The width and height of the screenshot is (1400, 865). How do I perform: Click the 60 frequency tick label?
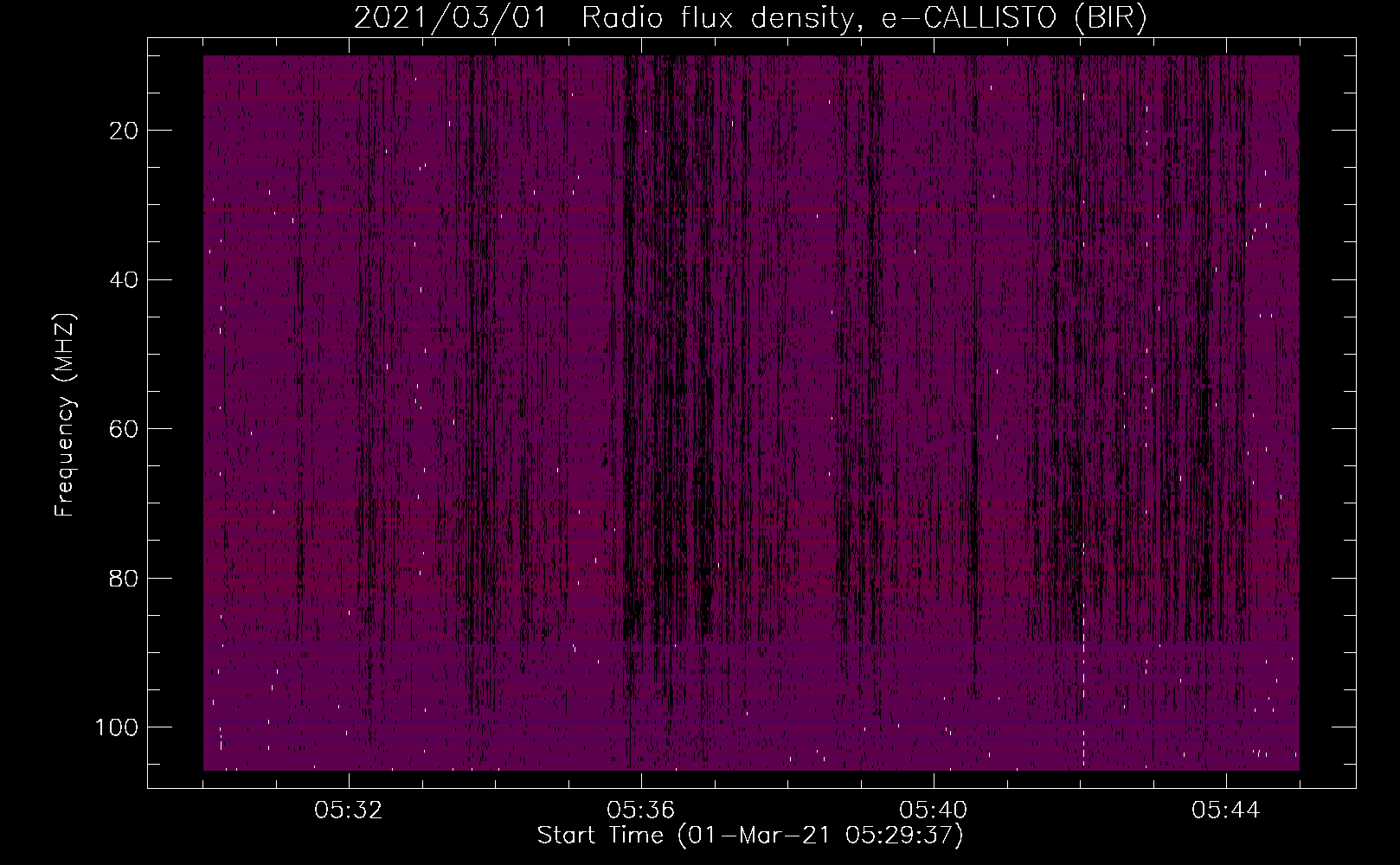(x=125, y=428)
